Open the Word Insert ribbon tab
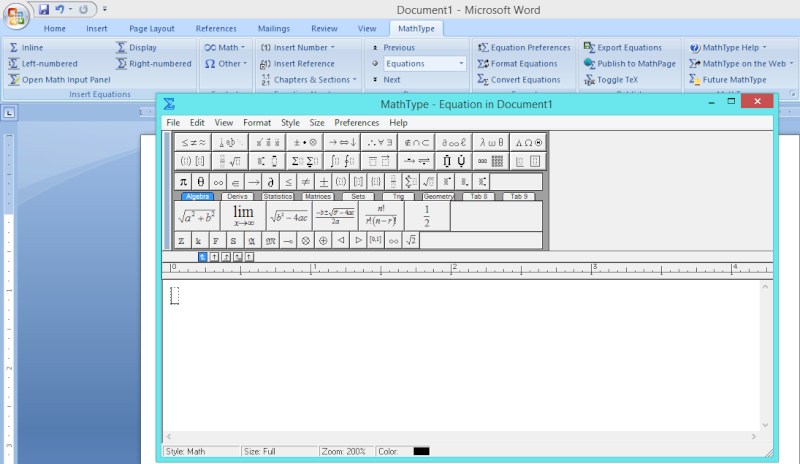Image resolution: width=800 pixels, height=464 pixels. [x=96, y=29]
